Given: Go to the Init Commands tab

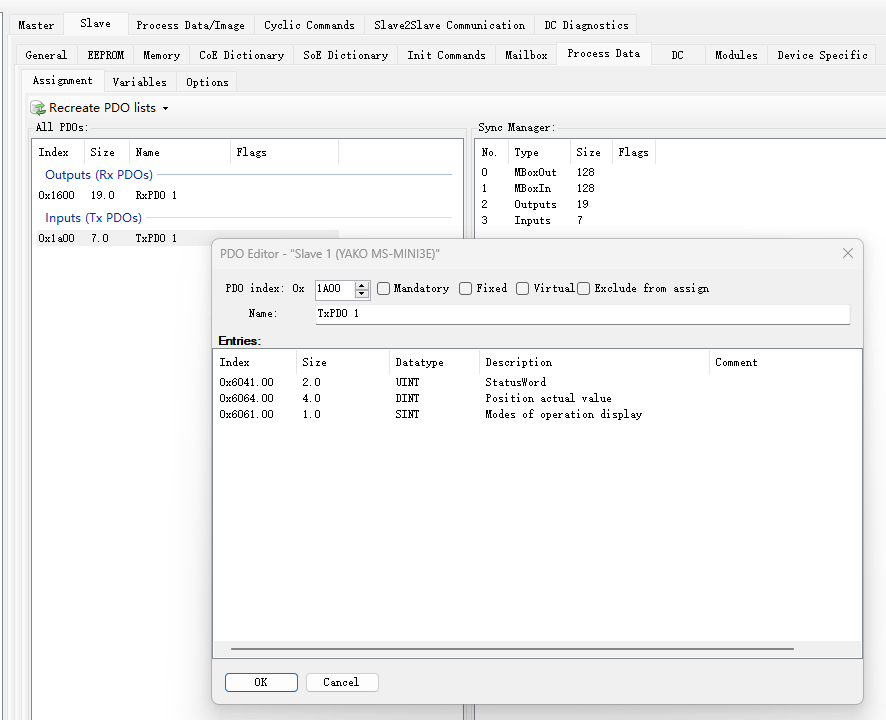Looking at the screenshot, I should [446, 55].
